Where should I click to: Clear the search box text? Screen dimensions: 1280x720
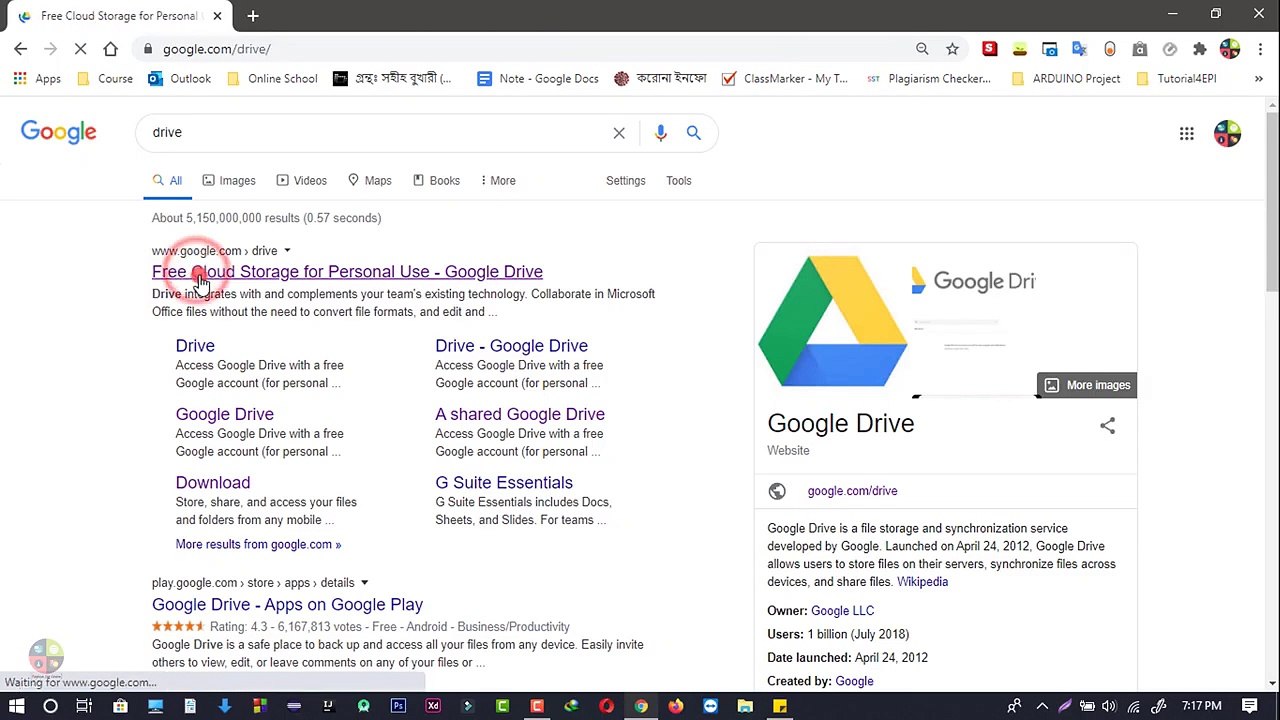(619, 133)
